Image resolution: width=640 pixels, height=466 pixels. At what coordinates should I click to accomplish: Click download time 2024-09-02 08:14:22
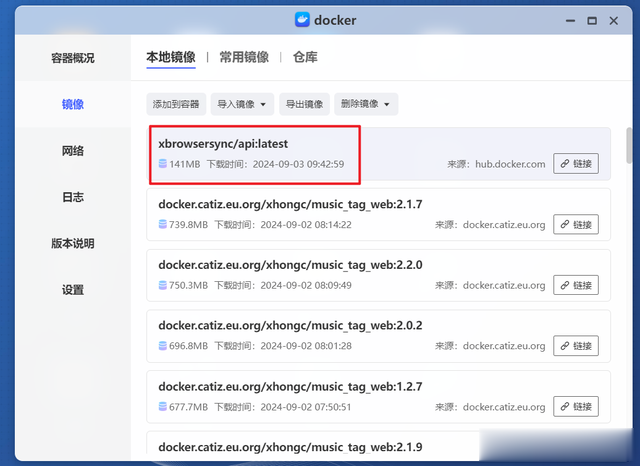(306, 224)
